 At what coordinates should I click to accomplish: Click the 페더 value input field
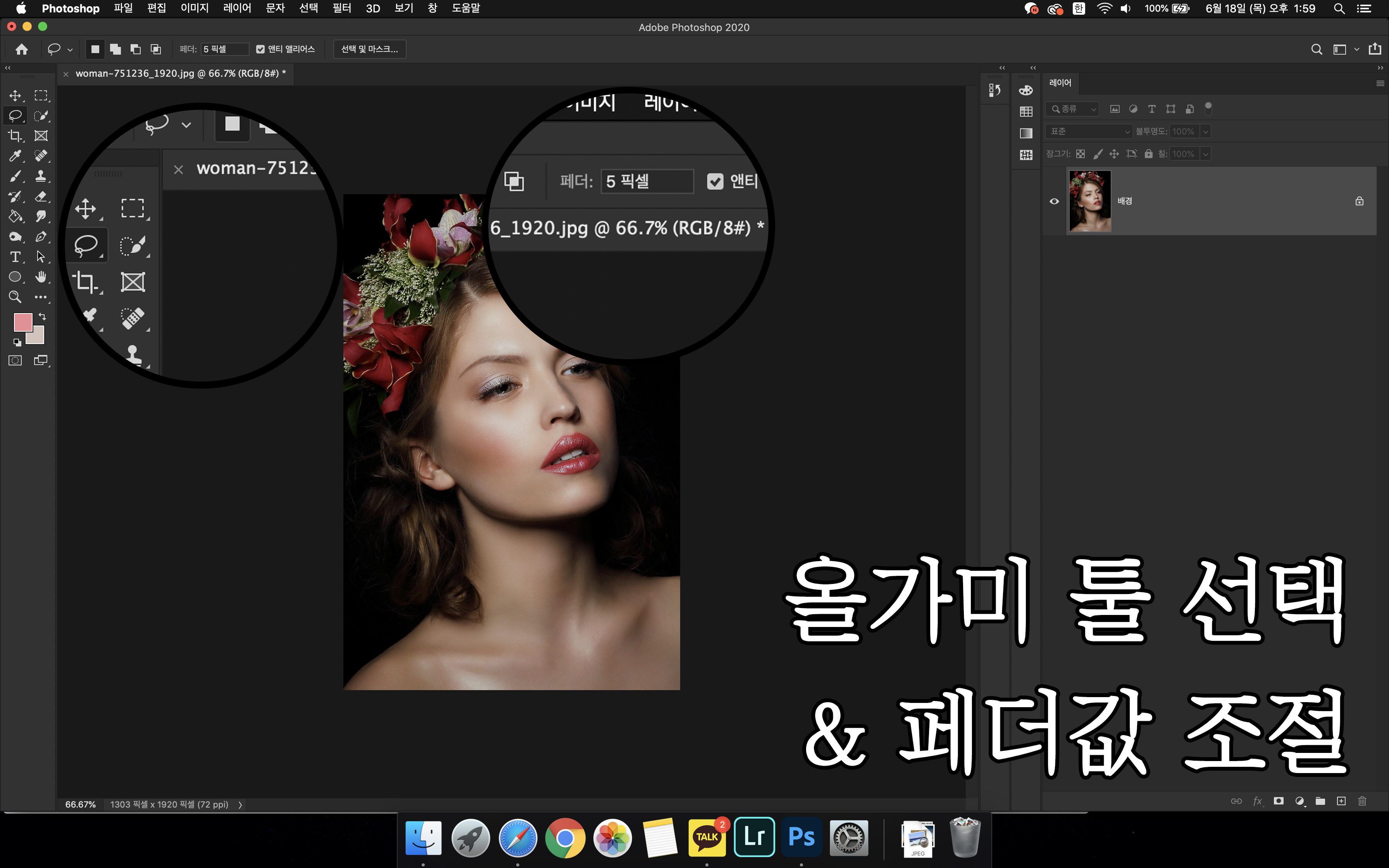pyautogui.click(x=224, y=49)
